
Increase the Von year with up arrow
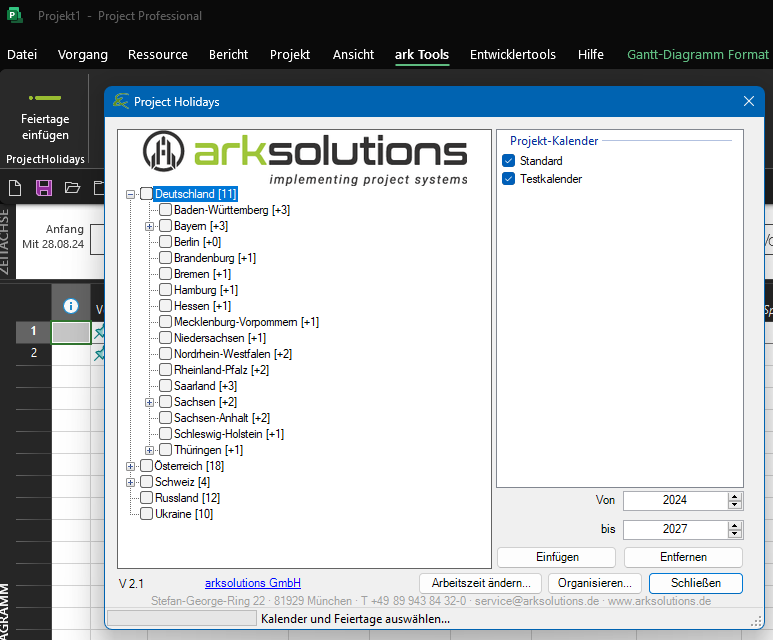point(735,497)
